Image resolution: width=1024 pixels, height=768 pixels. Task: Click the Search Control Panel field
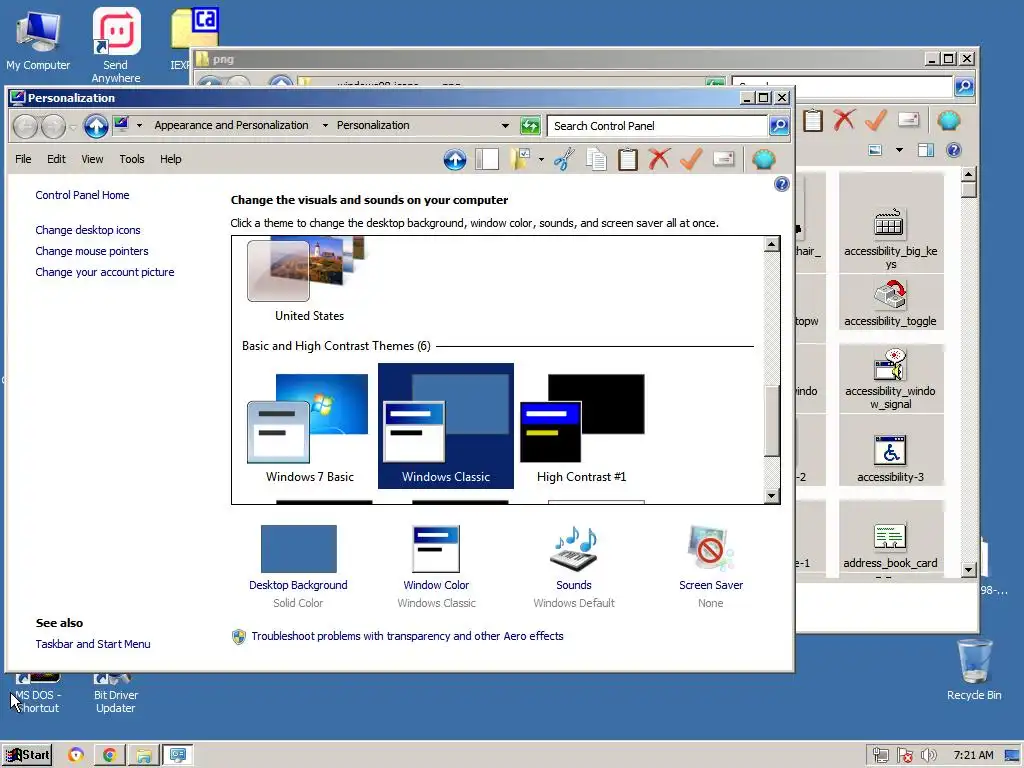click(x=657, y=126)
